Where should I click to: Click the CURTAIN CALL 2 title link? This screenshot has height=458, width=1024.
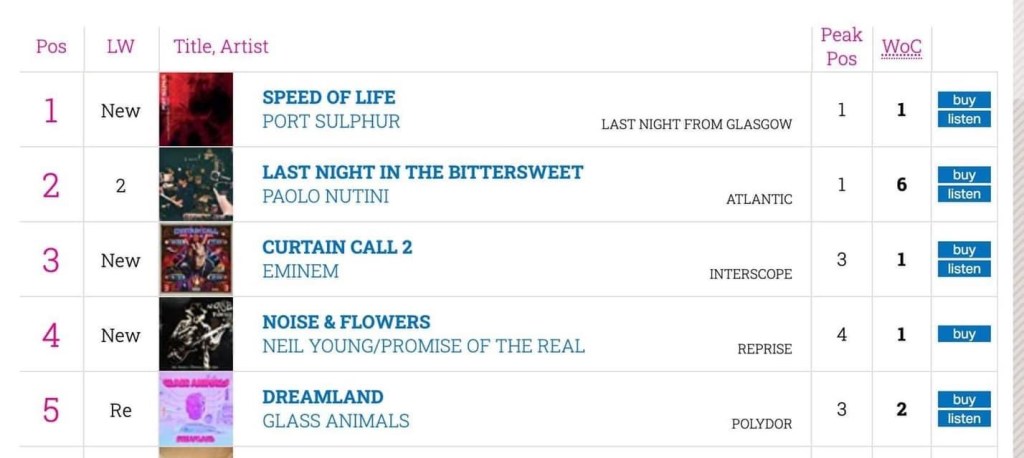point(337,247)
